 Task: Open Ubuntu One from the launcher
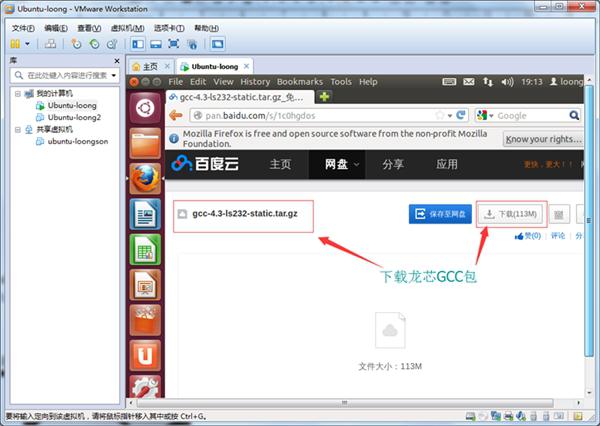[145, 356]
